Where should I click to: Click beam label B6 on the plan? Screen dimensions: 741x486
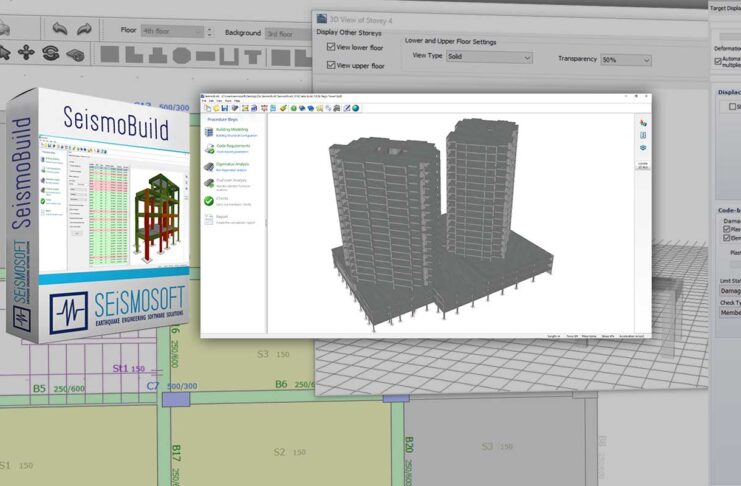pos(281,384)
